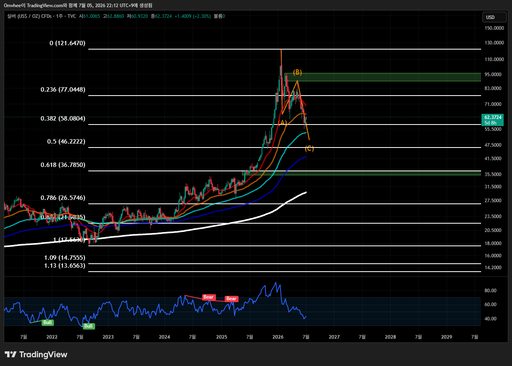This screenshot has width=512, height=366.
Task: Click the 2026 time axis label
Action: [278, 337]
